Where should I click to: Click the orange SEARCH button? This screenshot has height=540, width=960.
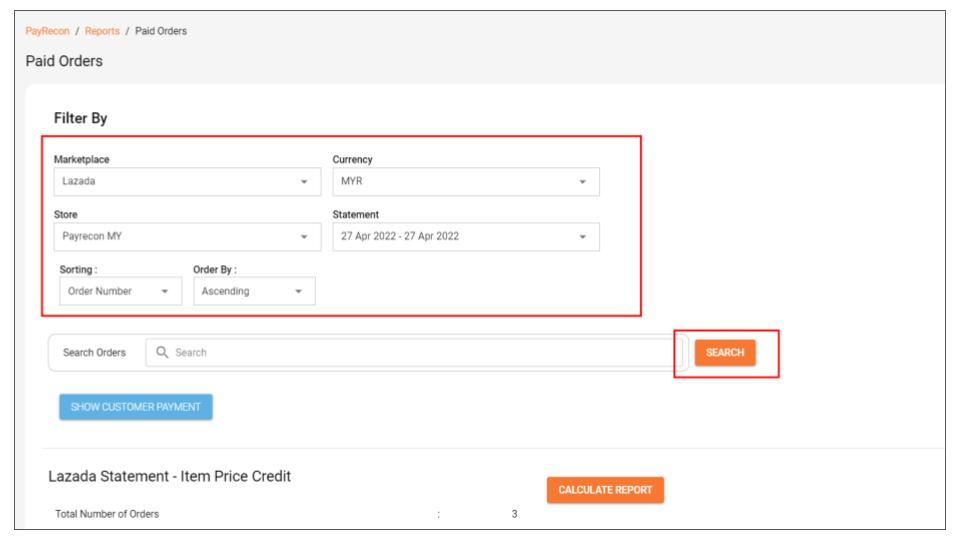pyautogui.click(x=725, y=353)
